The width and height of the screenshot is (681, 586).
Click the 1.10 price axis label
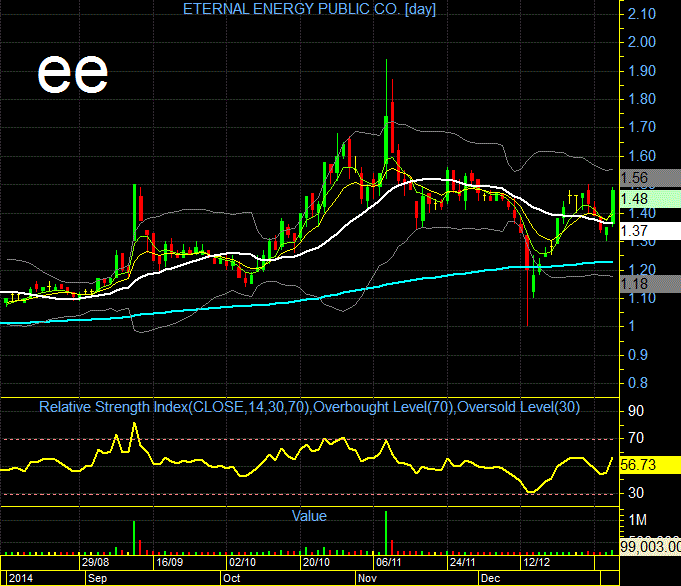[641, 298]
